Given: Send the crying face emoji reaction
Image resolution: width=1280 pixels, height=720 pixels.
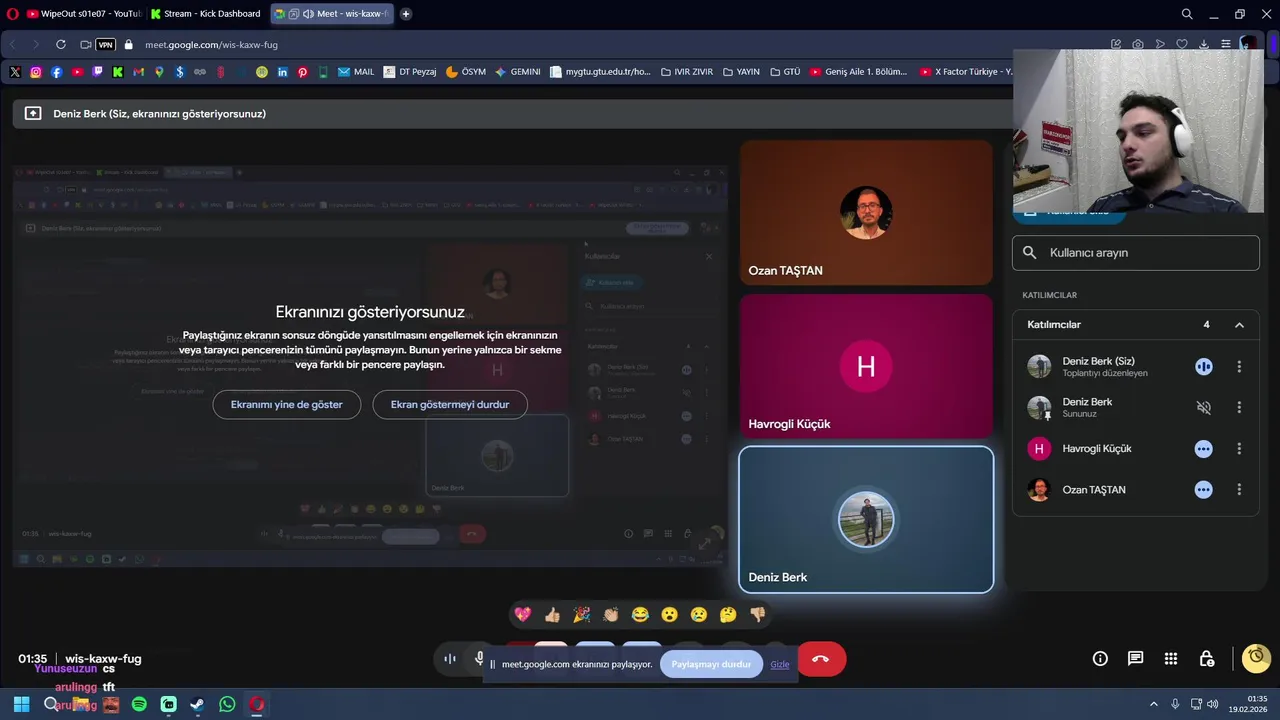Looking at the screenshot, I should [x=699, y=614].
